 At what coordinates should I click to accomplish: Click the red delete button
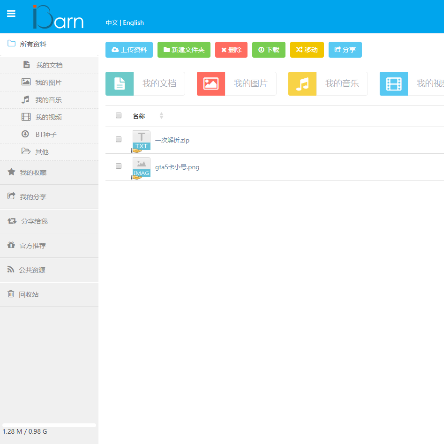pos(231,50)
